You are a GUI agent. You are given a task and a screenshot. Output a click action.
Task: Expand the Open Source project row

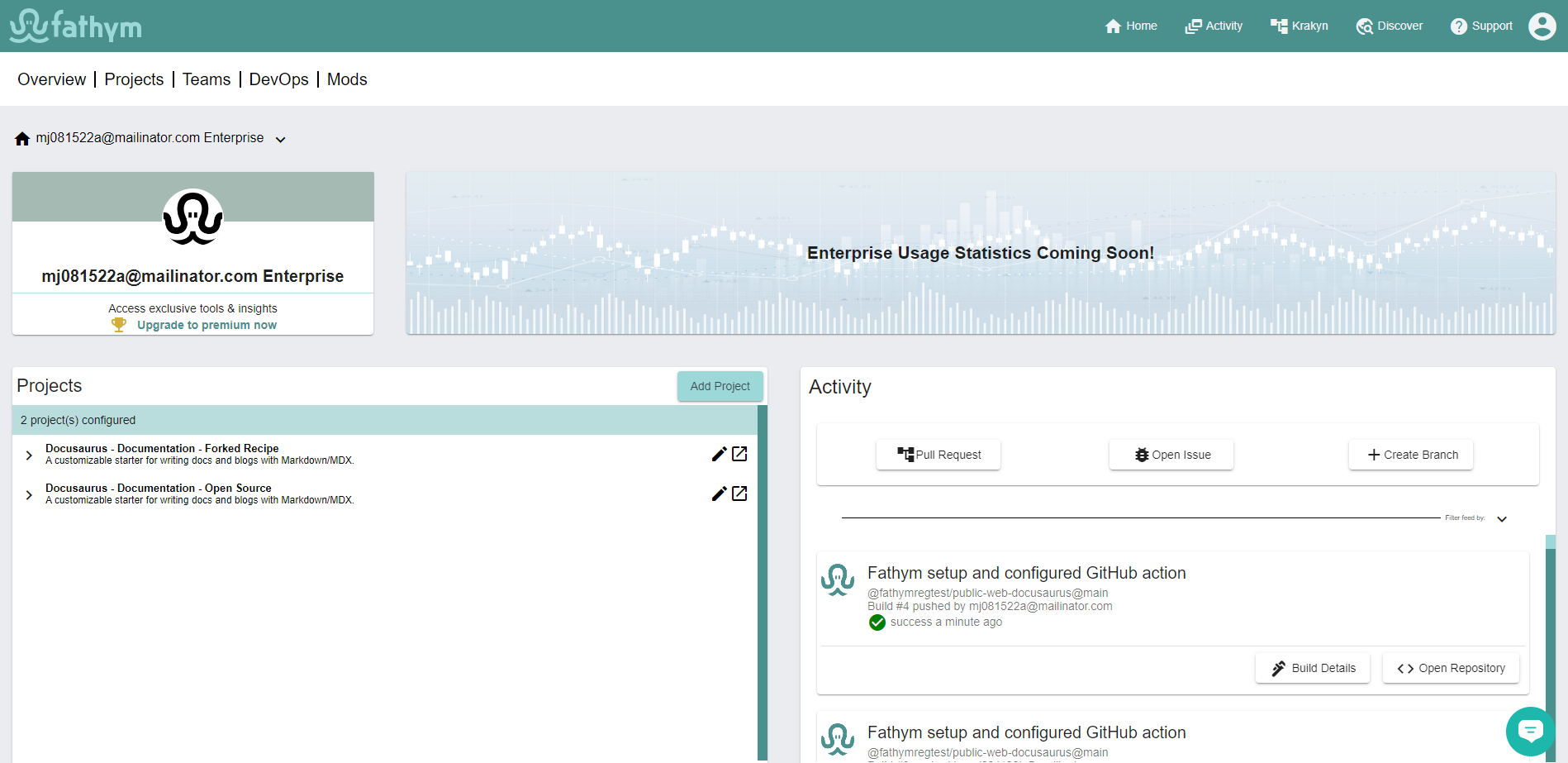click(29, 495)
